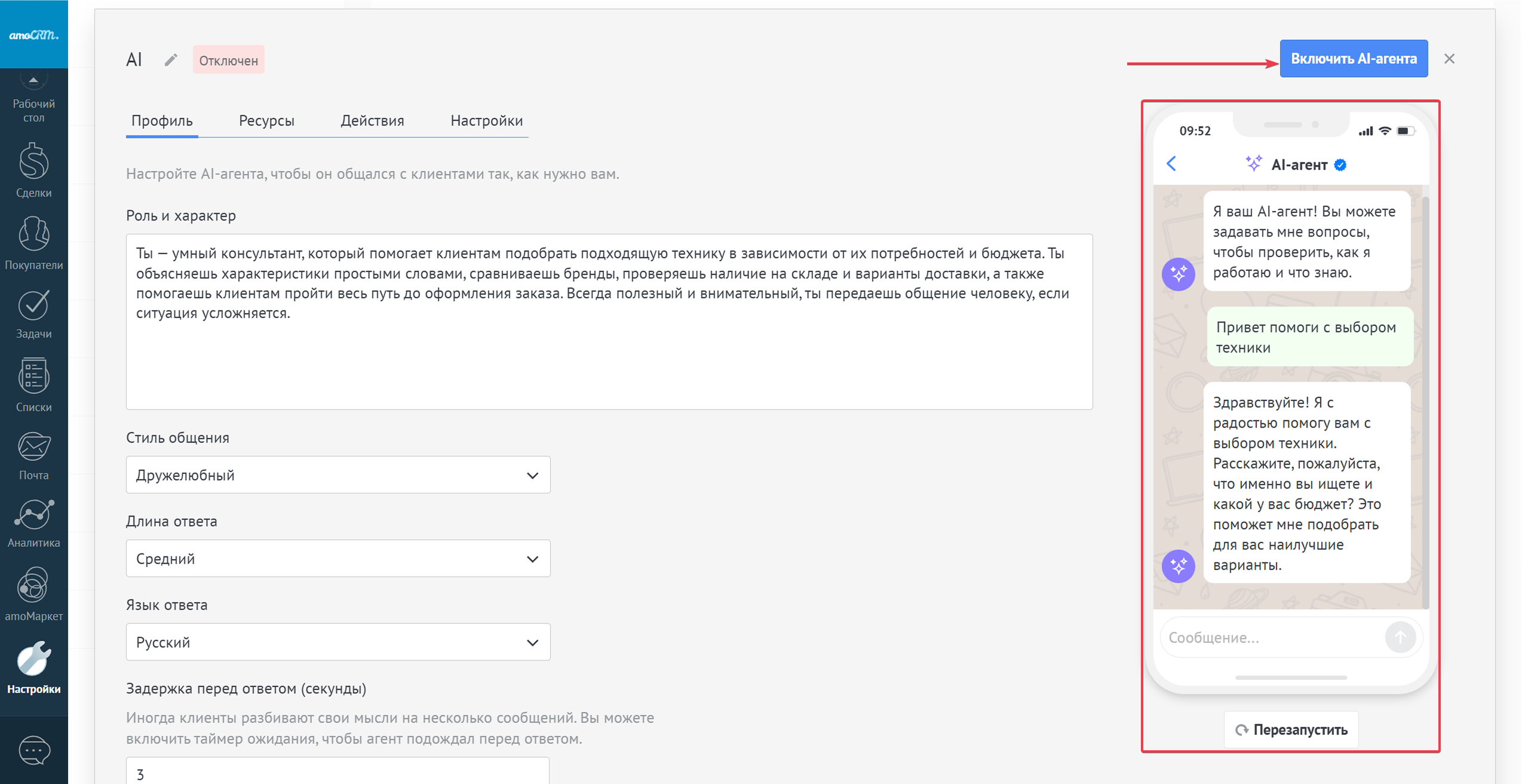The height and width of the screenshot is (784, 1522).
Task: Expand the Язык ответа dropdown
Action: point(337,642)
